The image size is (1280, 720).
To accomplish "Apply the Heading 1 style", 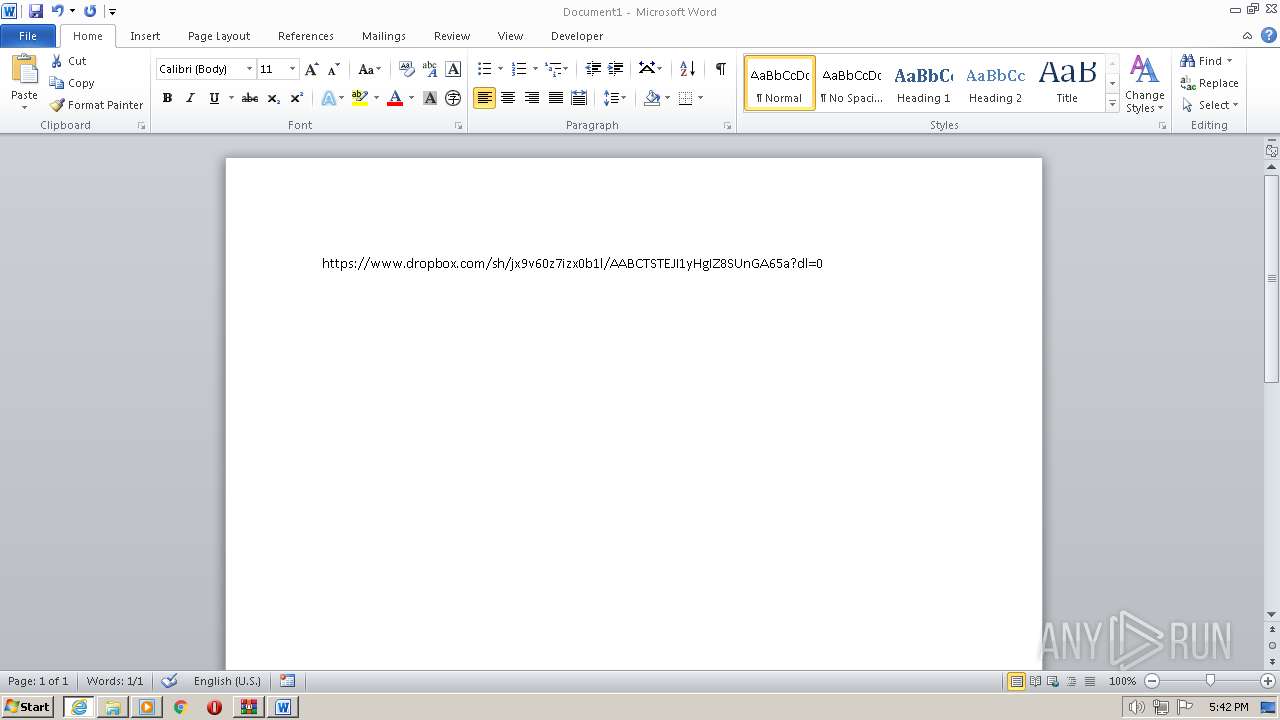I will (x=923, y=82).
